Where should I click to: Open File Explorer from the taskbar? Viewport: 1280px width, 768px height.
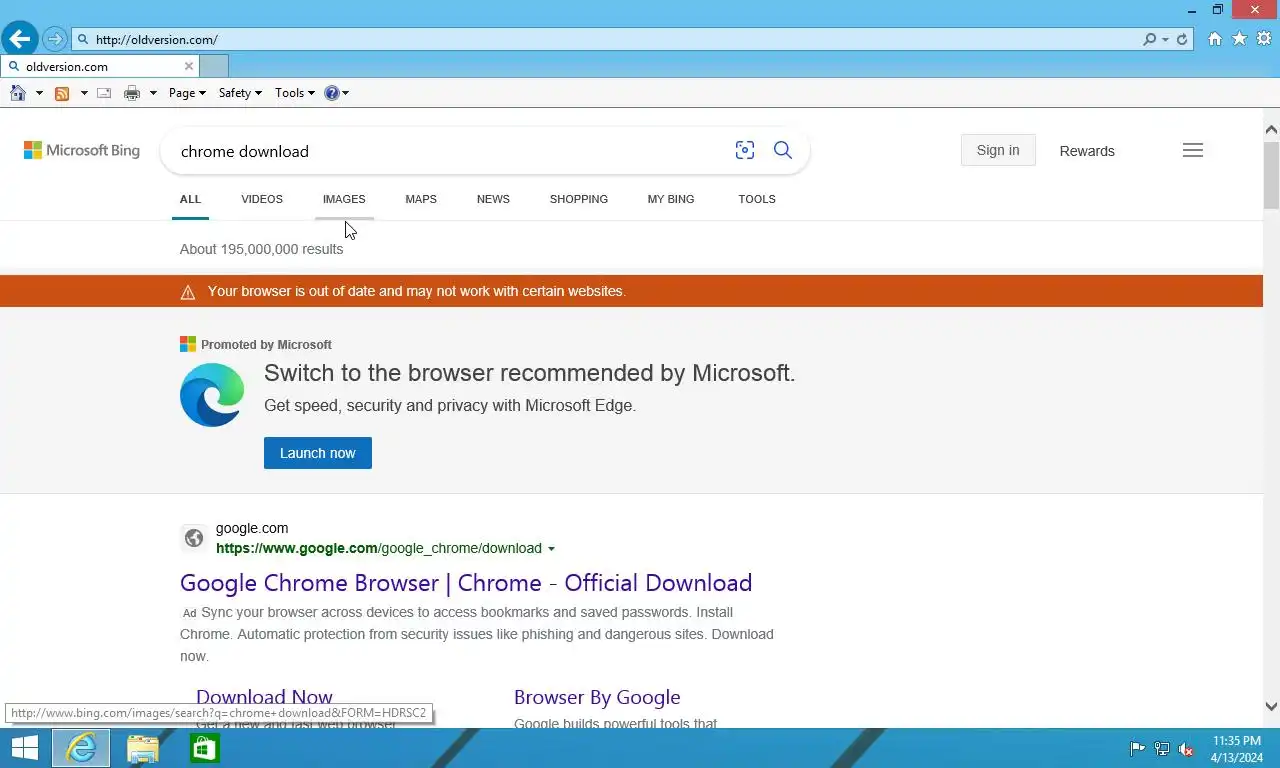(143, 748)
